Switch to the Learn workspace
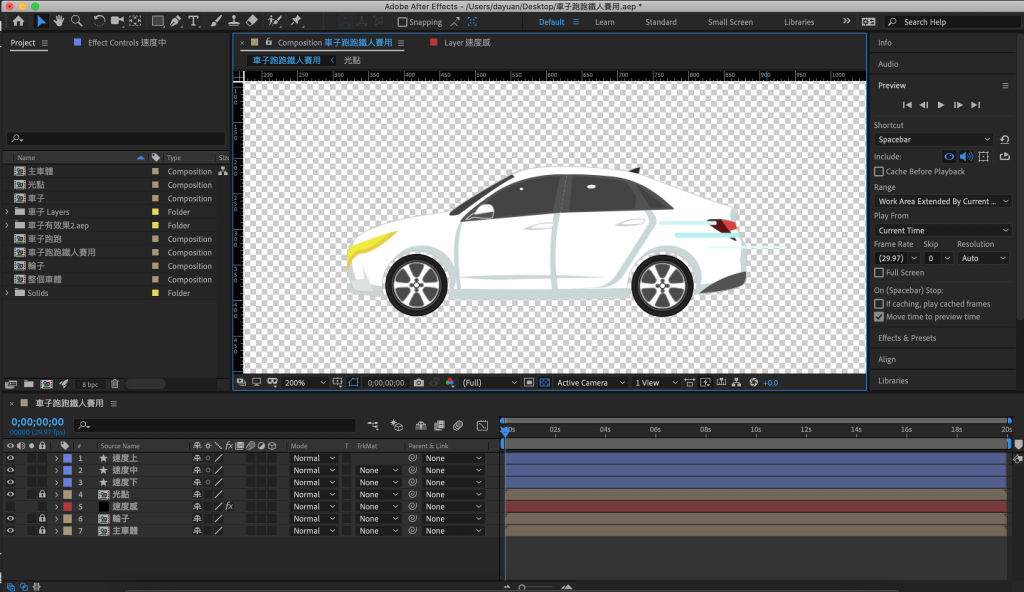The width and height of the screenshot is (1024, 592). (605, 22)
